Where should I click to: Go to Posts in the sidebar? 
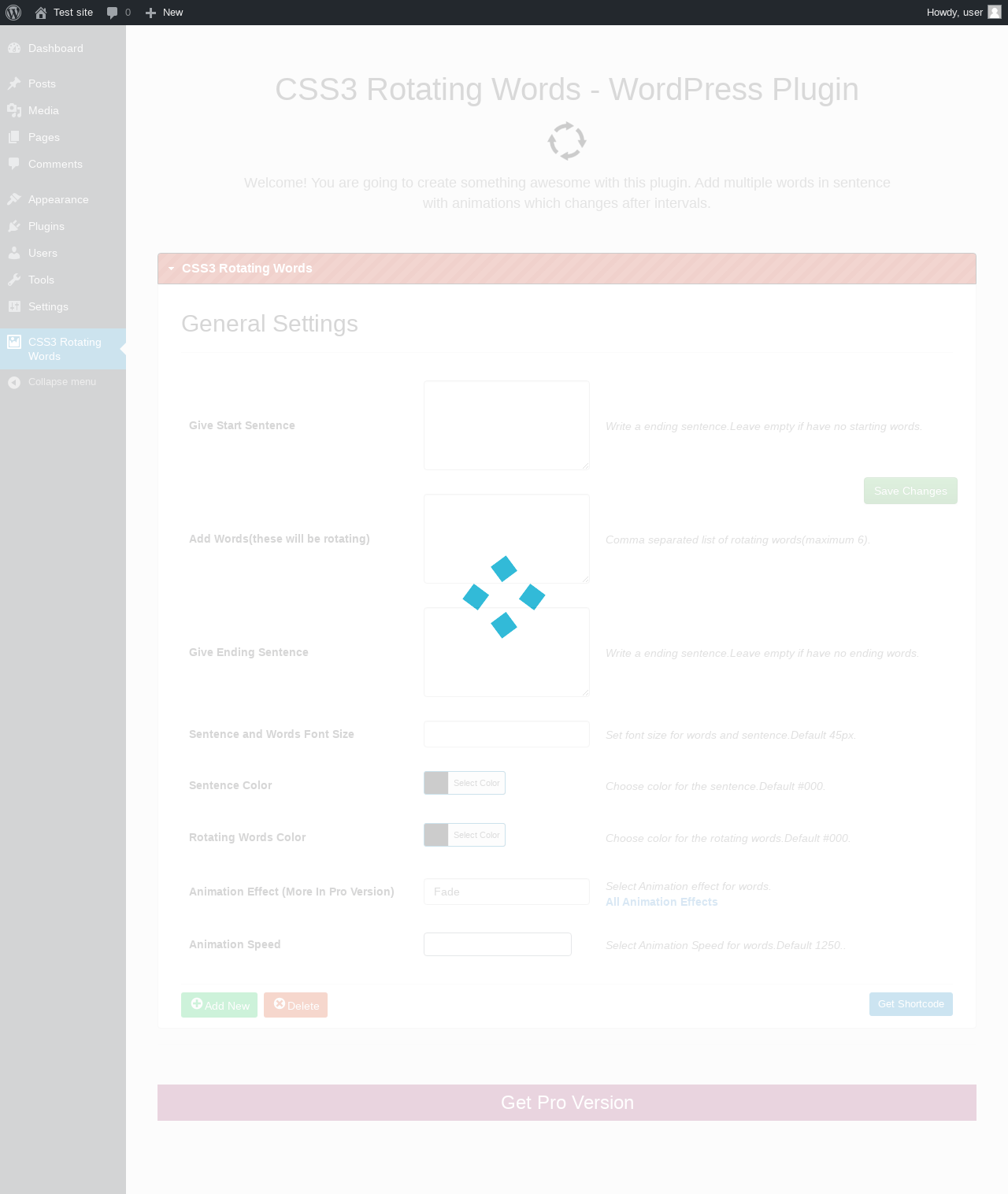click(63, 83)
